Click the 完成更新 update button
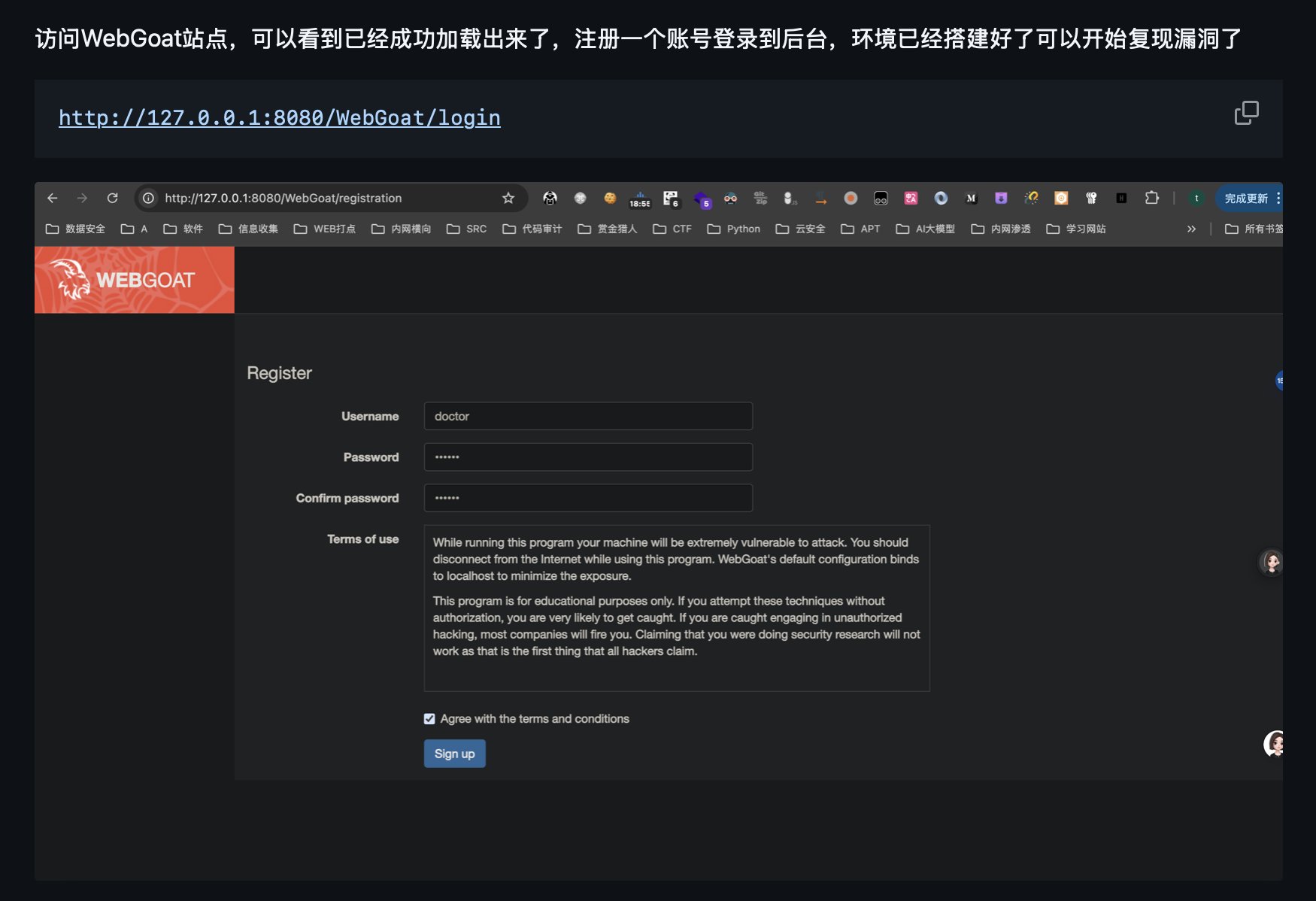Viewport: 1316px width, 901px height. click(1248, 198)
